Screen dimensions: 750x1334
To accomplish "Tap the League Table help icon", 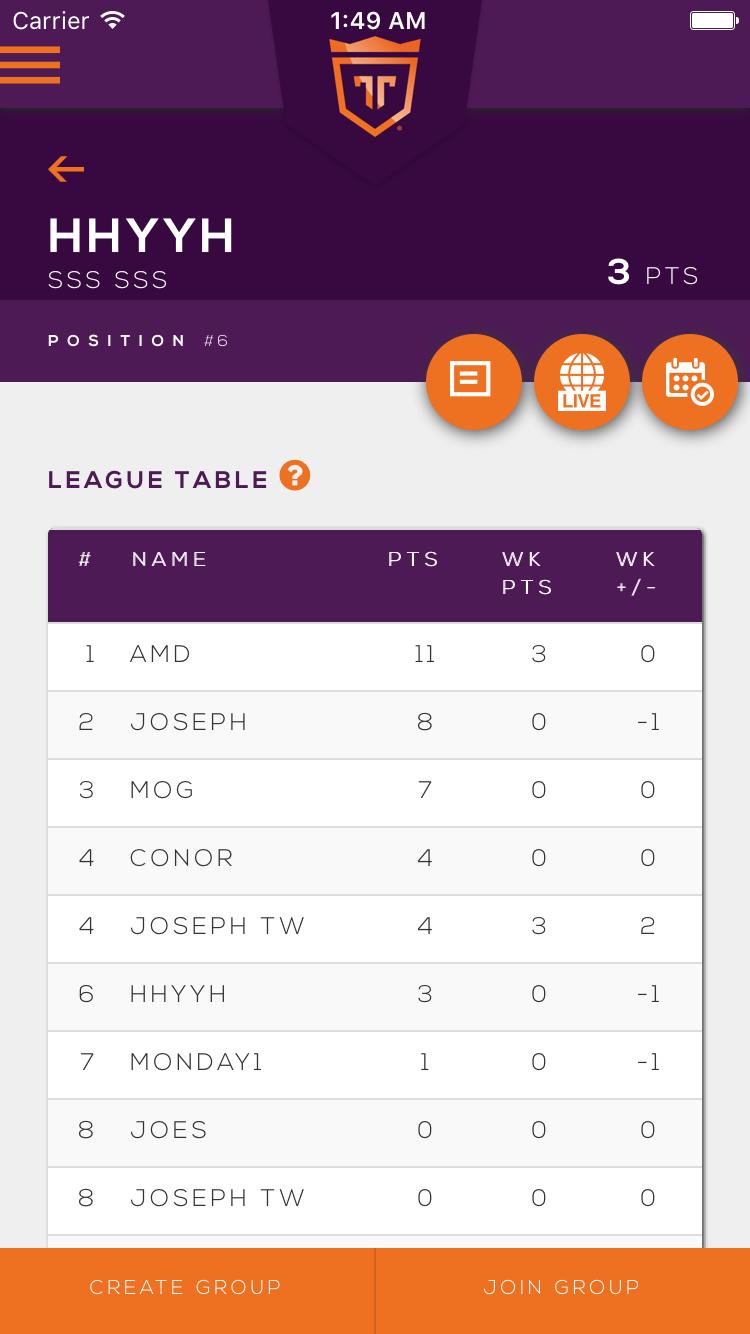I will coord(294,476).
